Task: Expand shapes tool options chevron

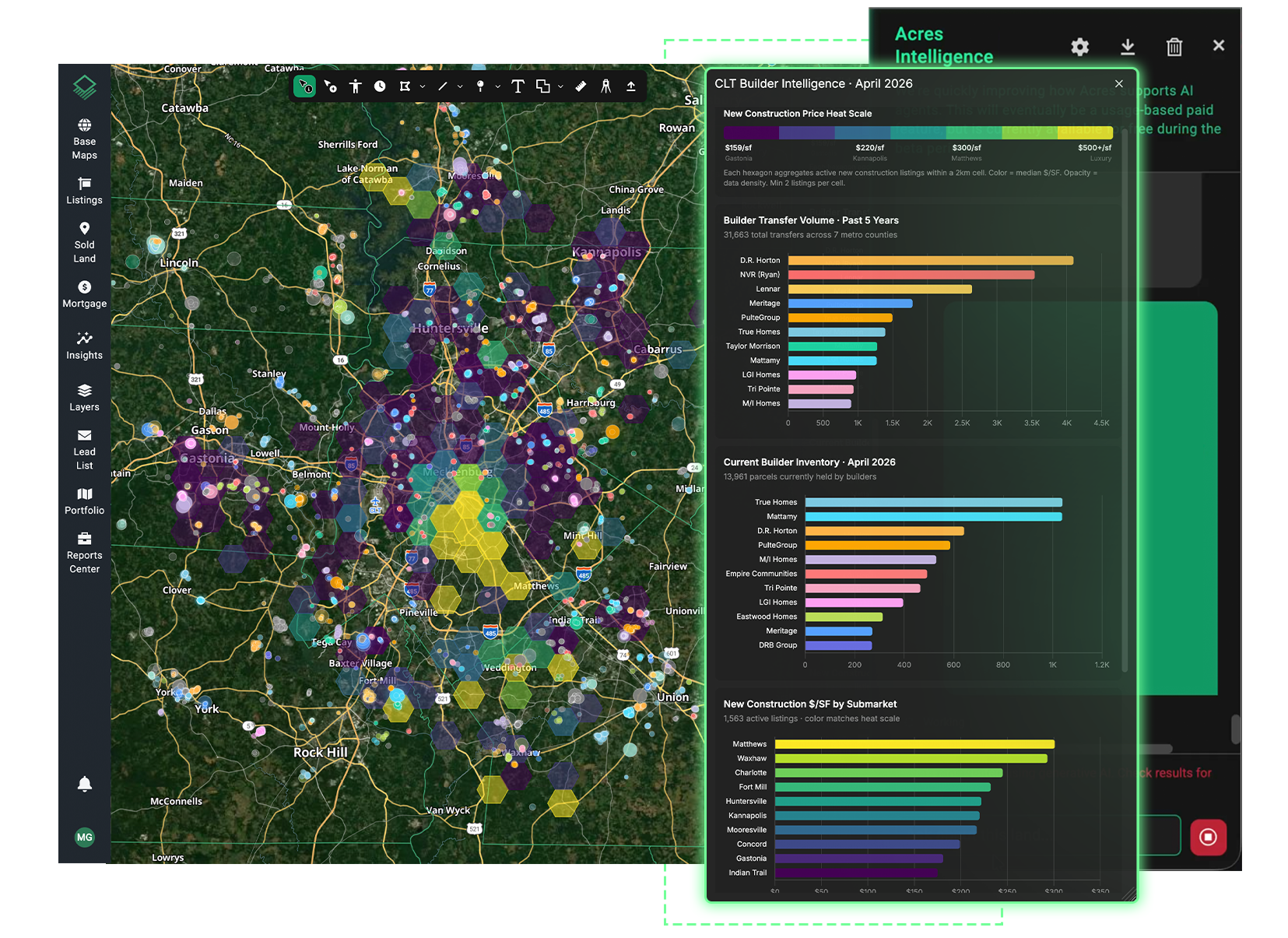Action: pos(560,86)
